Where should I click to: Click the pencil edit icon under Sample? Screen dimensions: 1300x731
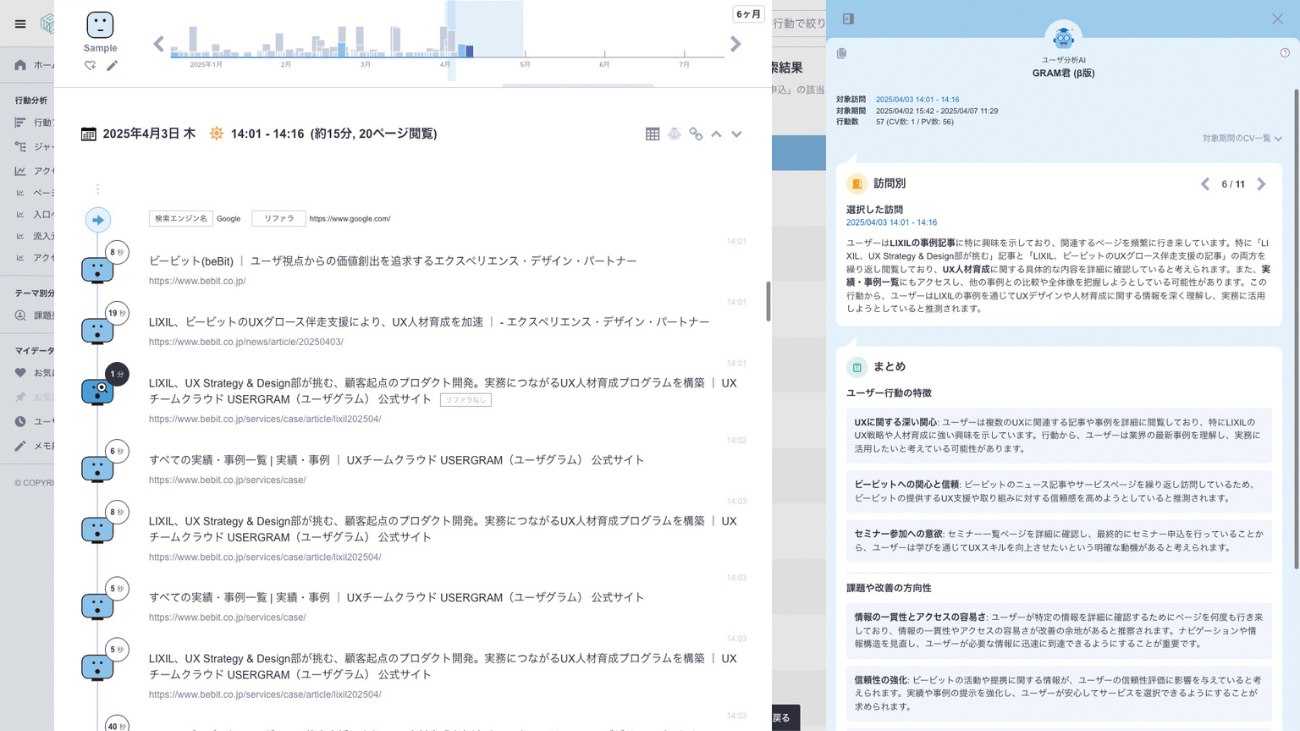coord(112,66)
